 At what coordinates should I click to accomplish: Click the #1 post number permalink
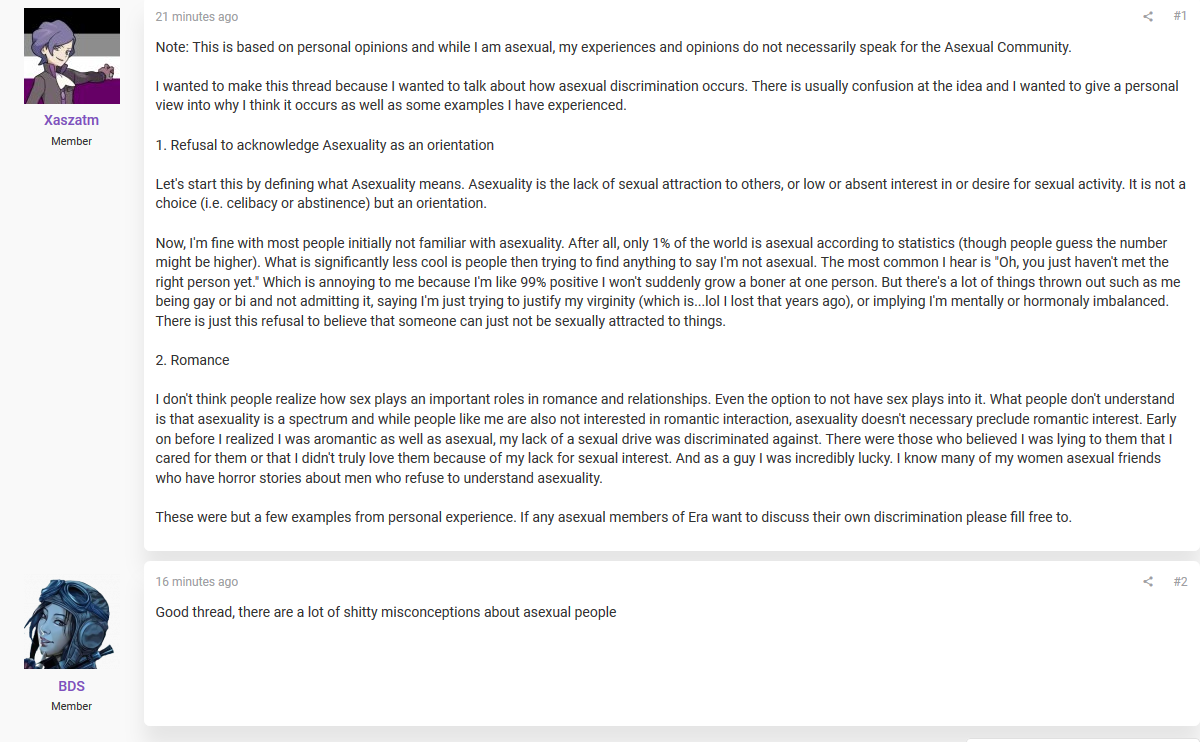(1180, 16)
